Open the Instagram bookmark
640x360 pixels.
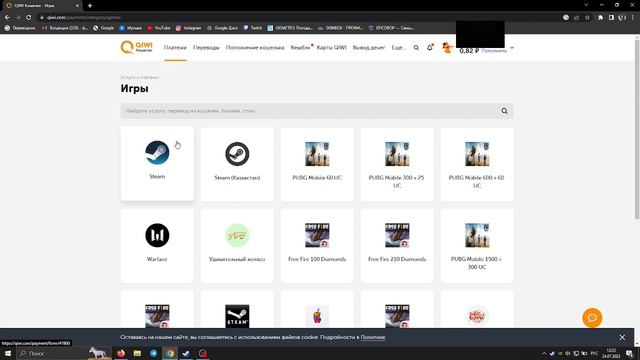pyautogui.click(x=188, y=28)
